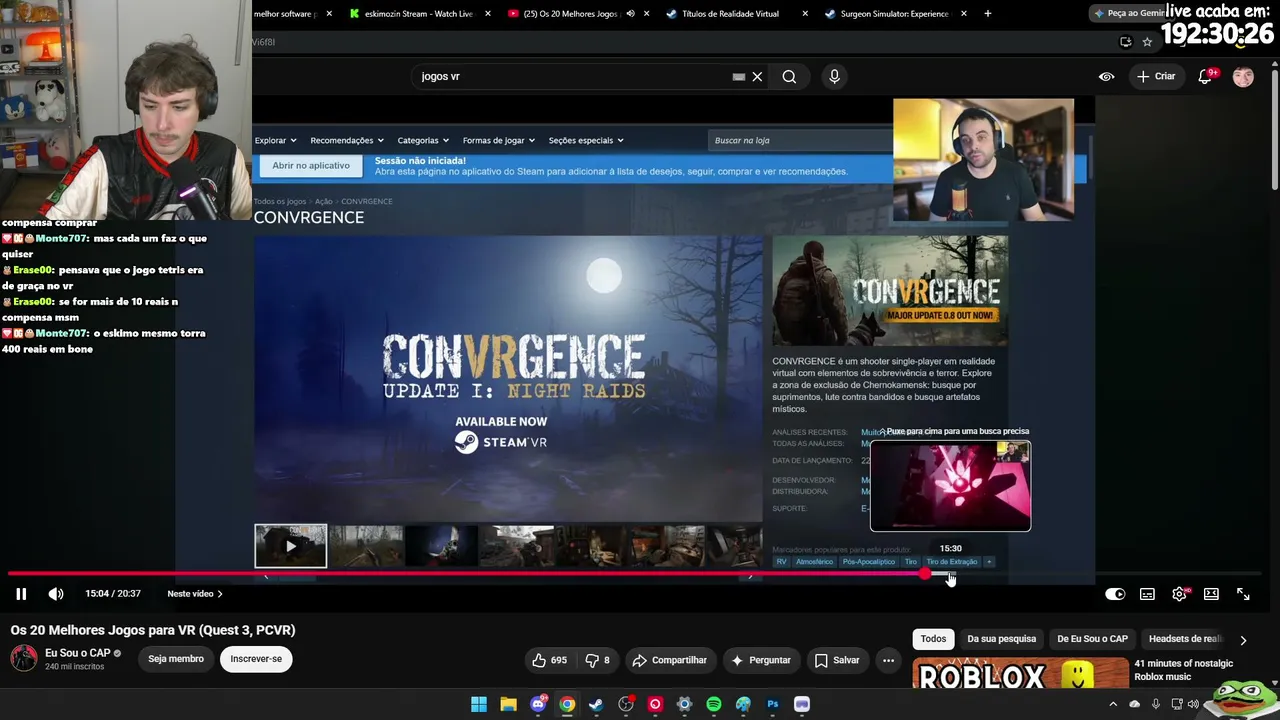Open Discord from the taskbar
This screenshot has height=720, width=1280.
click(538, 704)
